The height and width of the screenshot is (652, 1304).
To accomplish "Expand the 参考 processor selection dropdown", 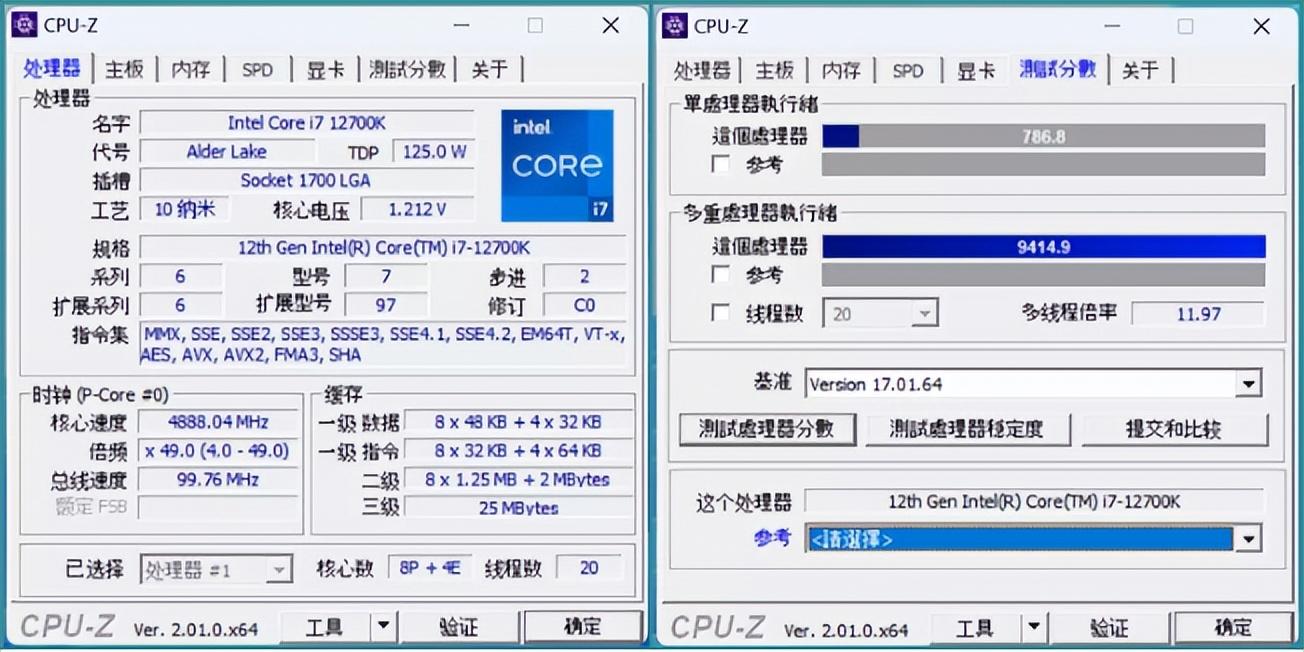I will pos(1247,538).
